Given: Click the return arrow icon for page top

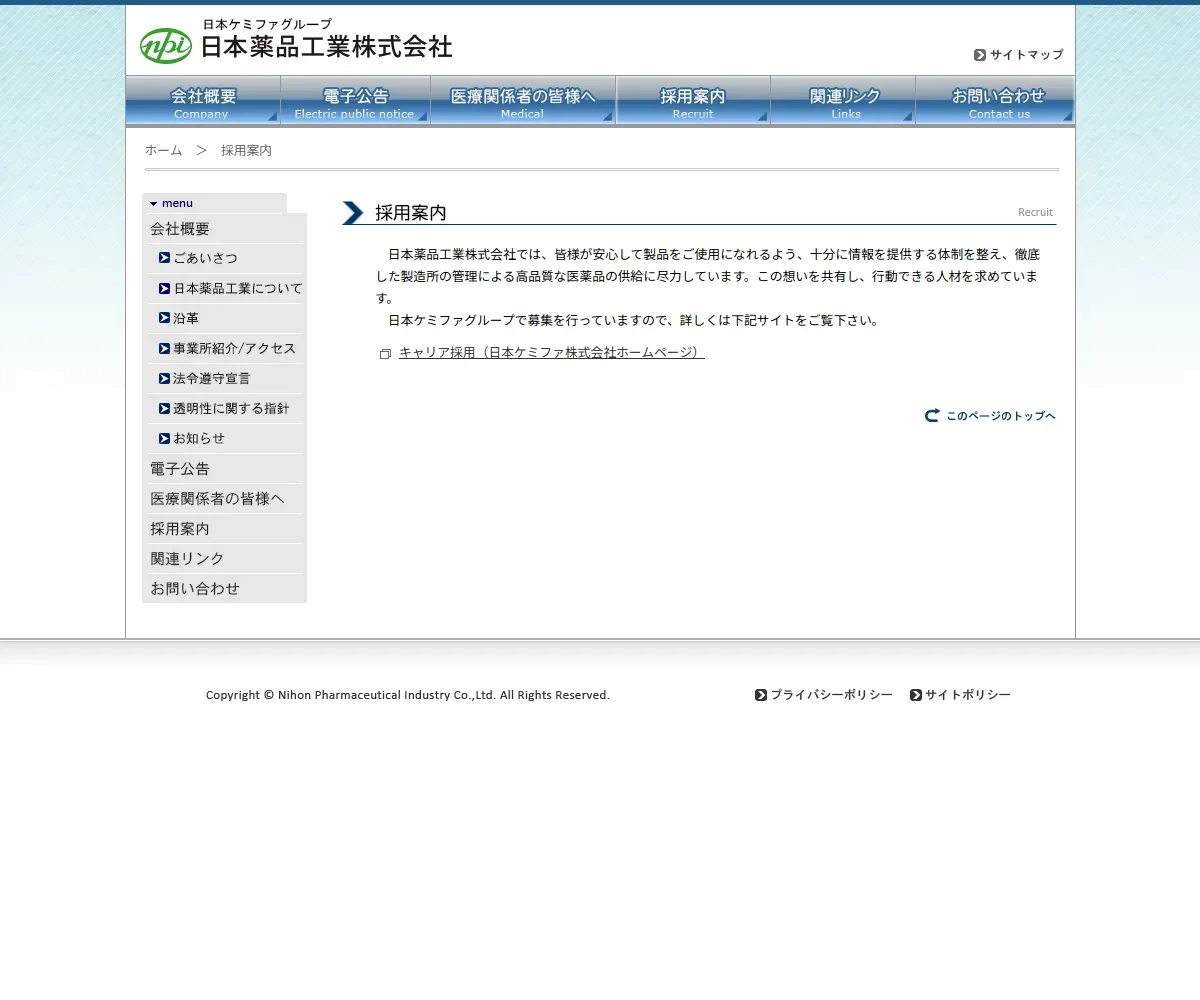Looking at the screenshot, I should [x=932, y=415].
